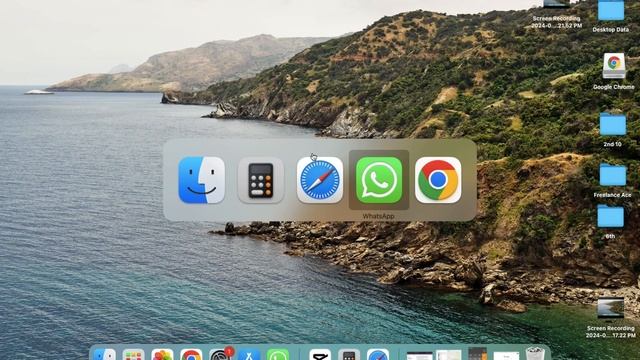Select Safari in the app switcher
640x360 pixels.
320,180
